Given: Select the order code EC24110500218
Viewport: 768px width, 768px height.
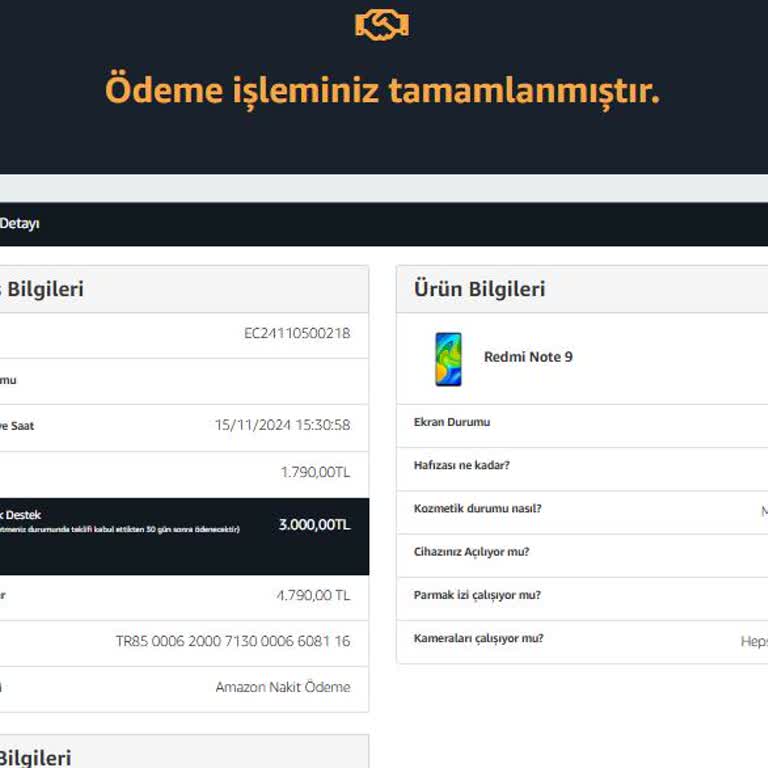Looking at the screenshot, I should (297, 334).
